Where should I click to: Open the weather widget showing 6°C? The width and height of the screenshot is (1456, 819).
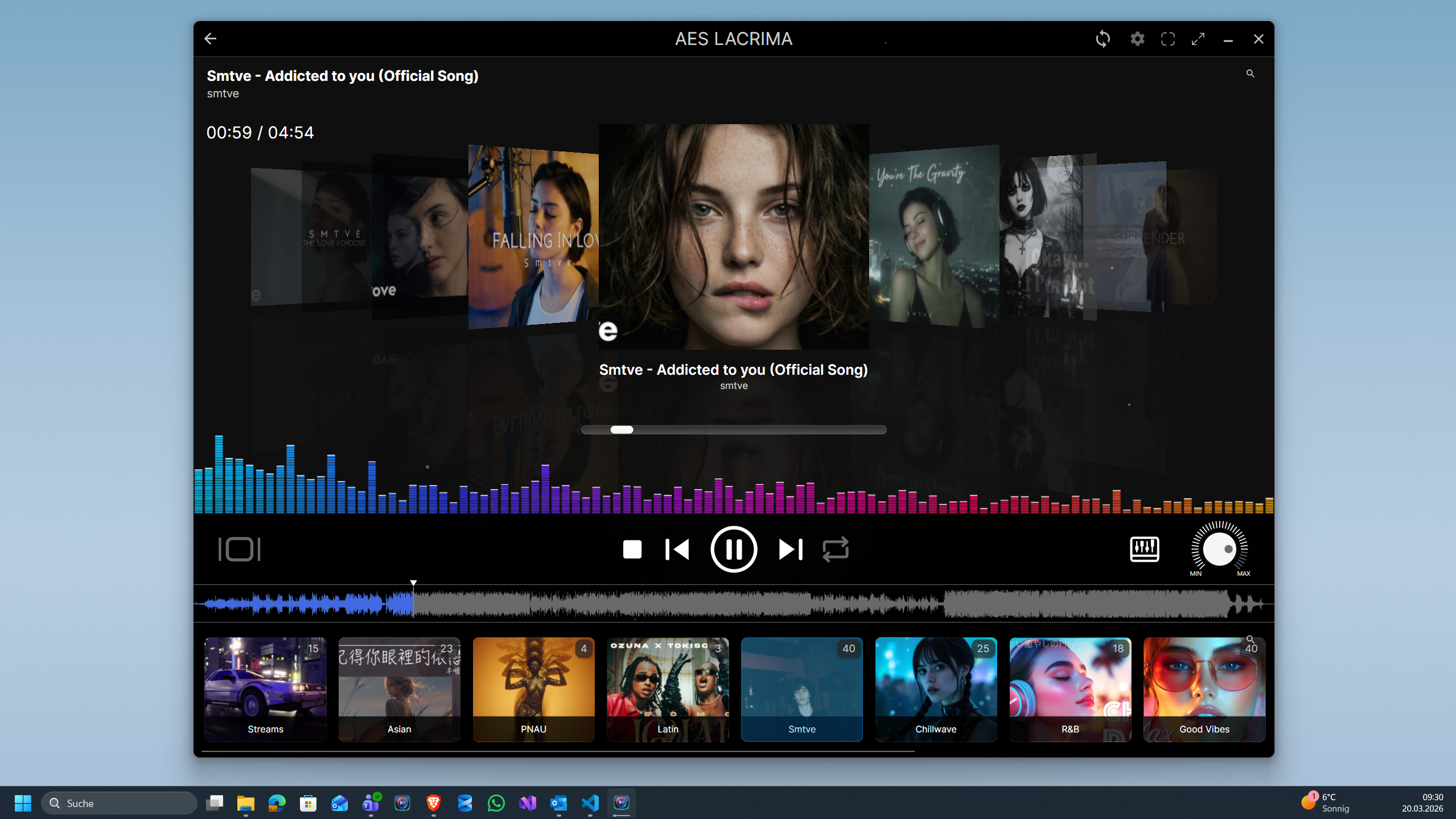pos(1326,802)
